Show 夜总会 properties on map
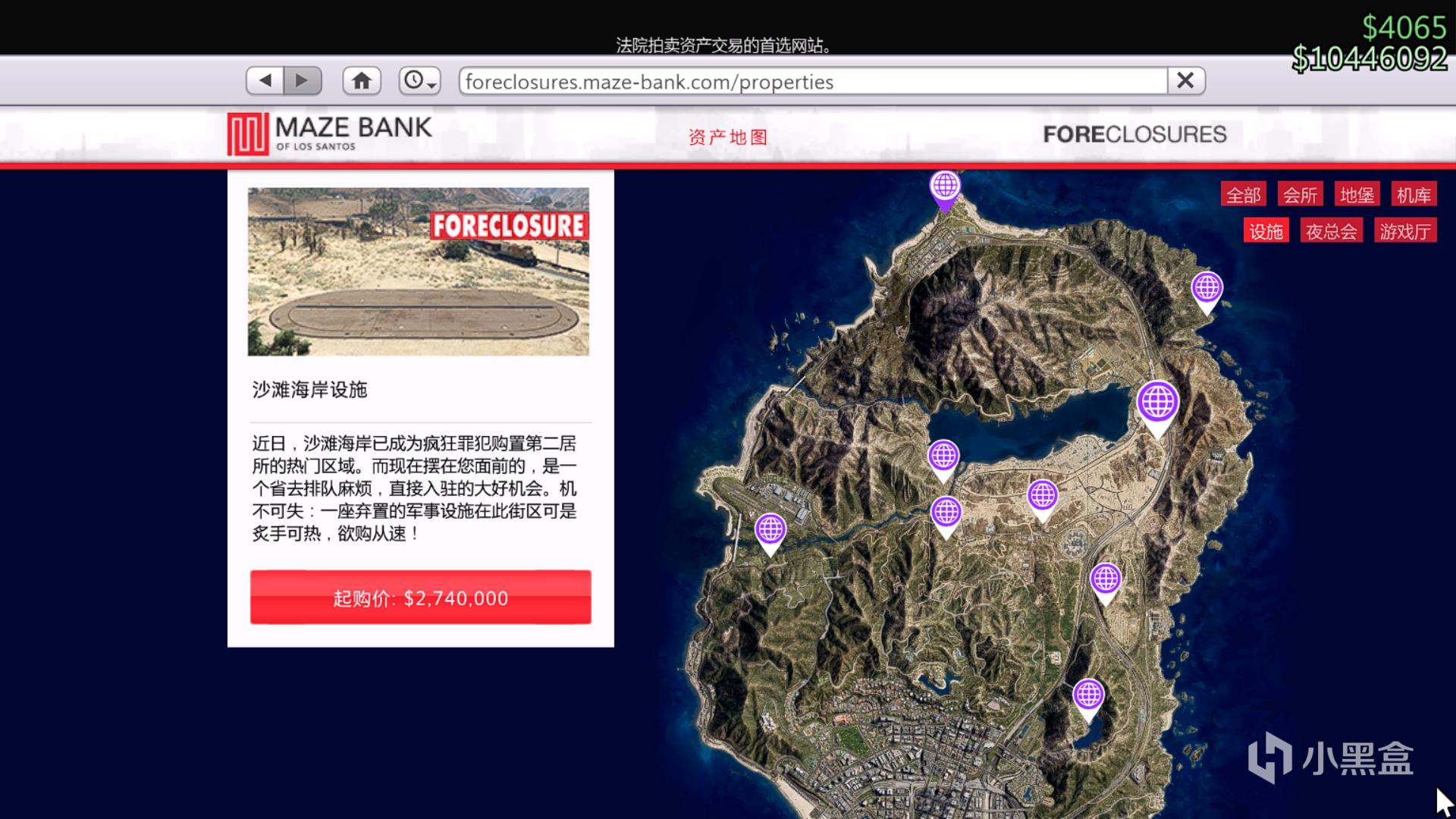1456x819 pixels. coord(1331,231)
